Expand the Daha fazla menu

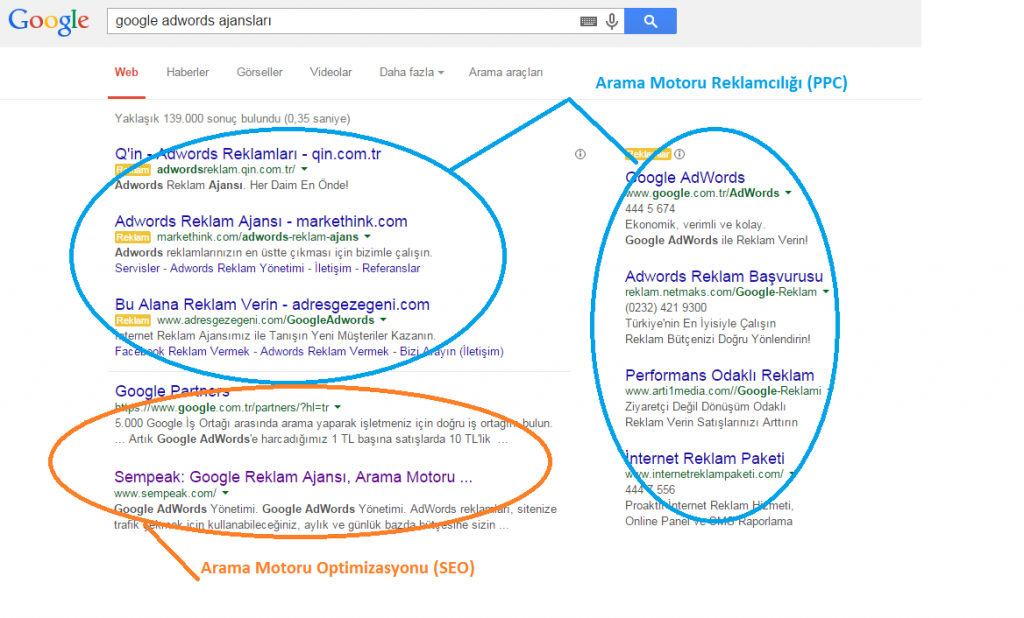point(411,72)
